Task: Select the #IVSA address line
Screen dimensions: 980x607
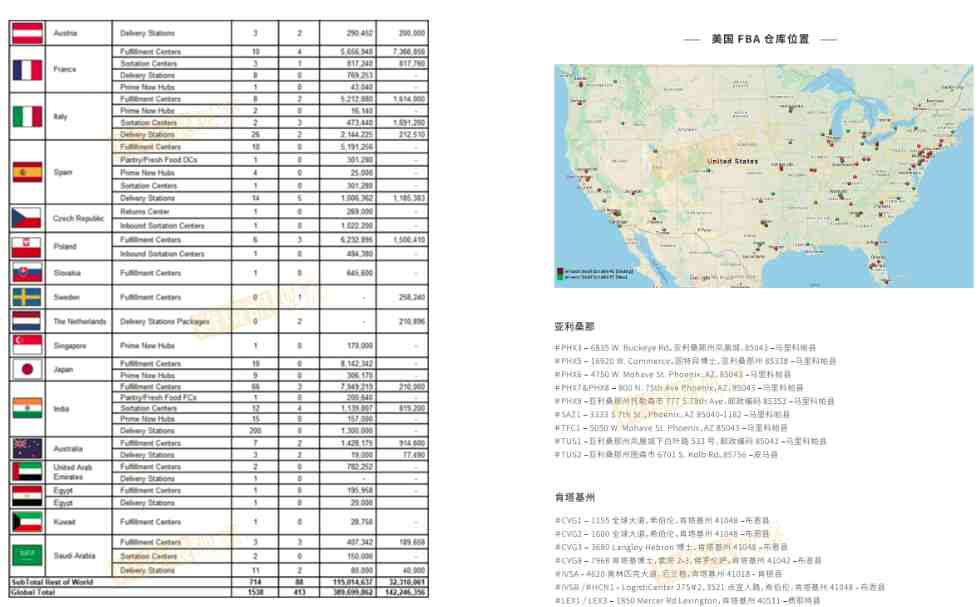Action: [668, 574]
